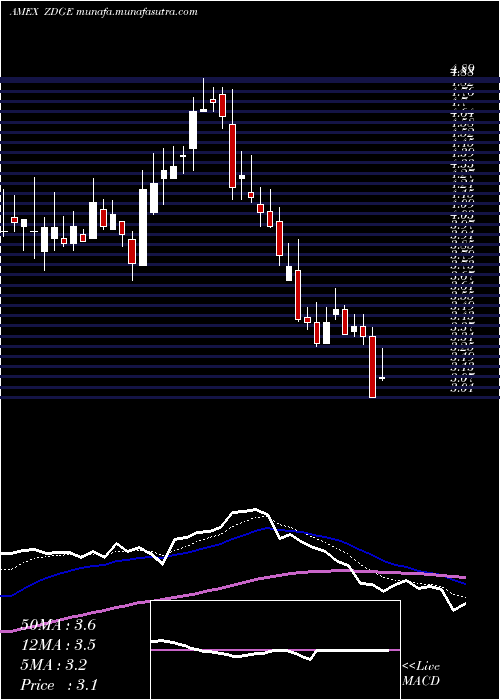Viewport: 500px width, 700px height.
Task: Click the AMEX ZDGE munafasutra.com chart title
Action: [103, 12]
